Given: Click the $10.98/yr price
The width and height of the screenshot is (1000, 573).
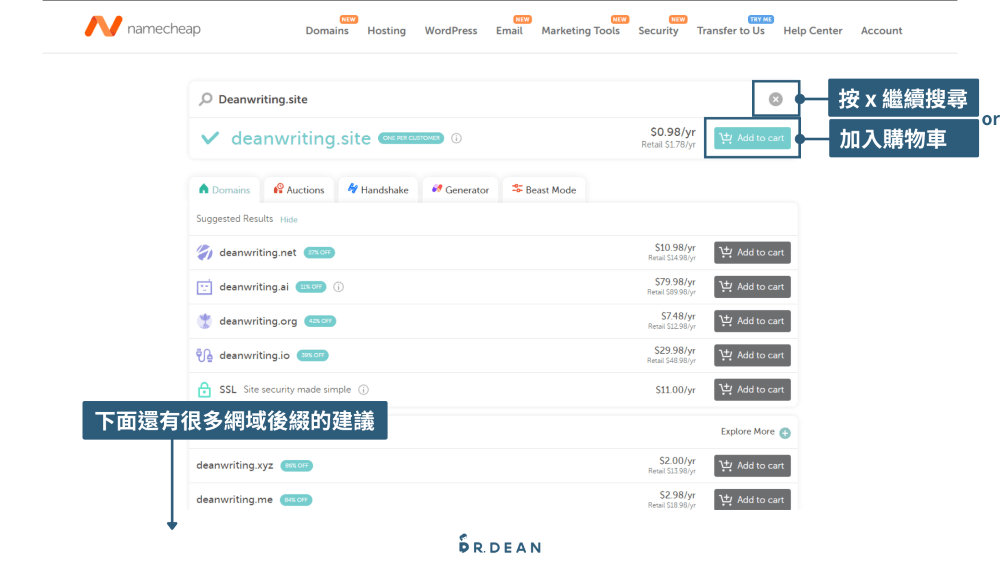Looking at the screenshot, I should coord(675,248).
